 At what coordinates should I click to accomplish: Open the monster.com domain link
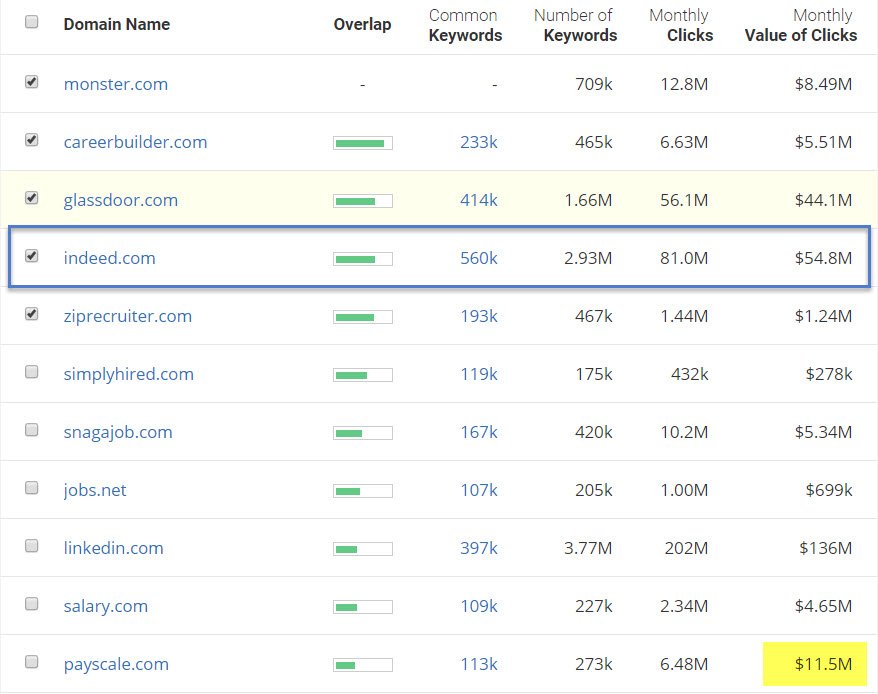[x=116, y=84]
